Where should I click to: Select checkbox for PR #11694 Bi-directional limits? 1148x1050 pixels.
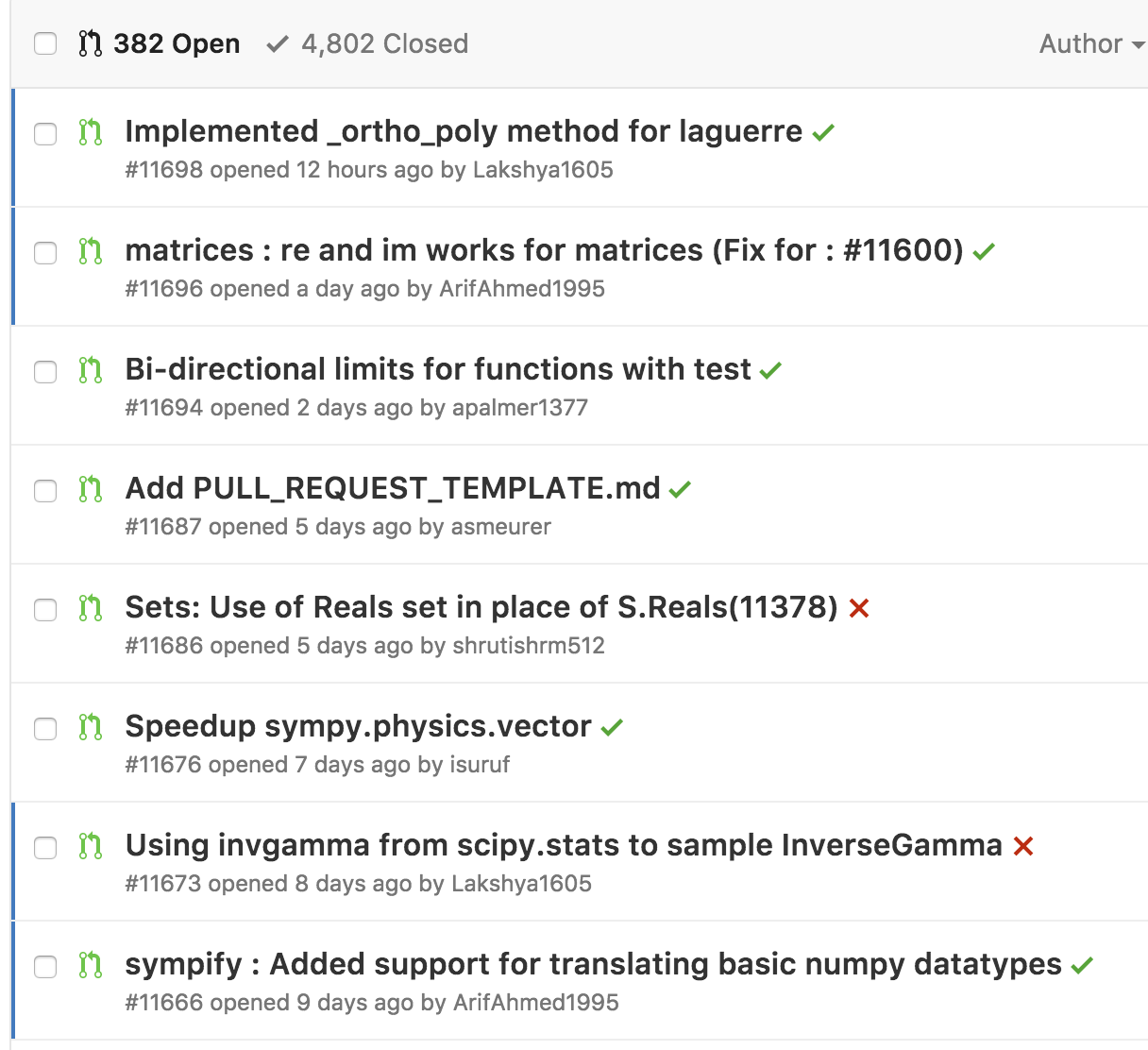[x=45, y=371]
